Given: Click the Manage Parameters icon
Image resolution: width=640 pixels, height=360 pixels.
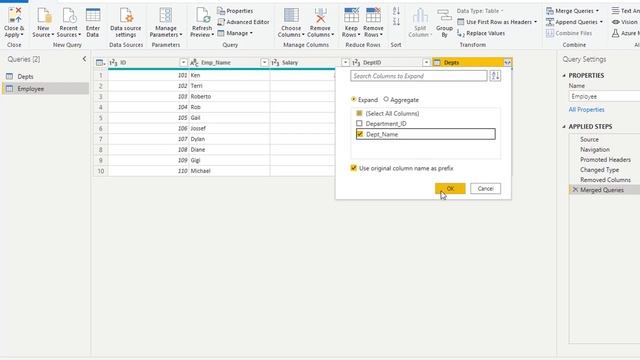Looking at the screenshot, I should 166,16.
